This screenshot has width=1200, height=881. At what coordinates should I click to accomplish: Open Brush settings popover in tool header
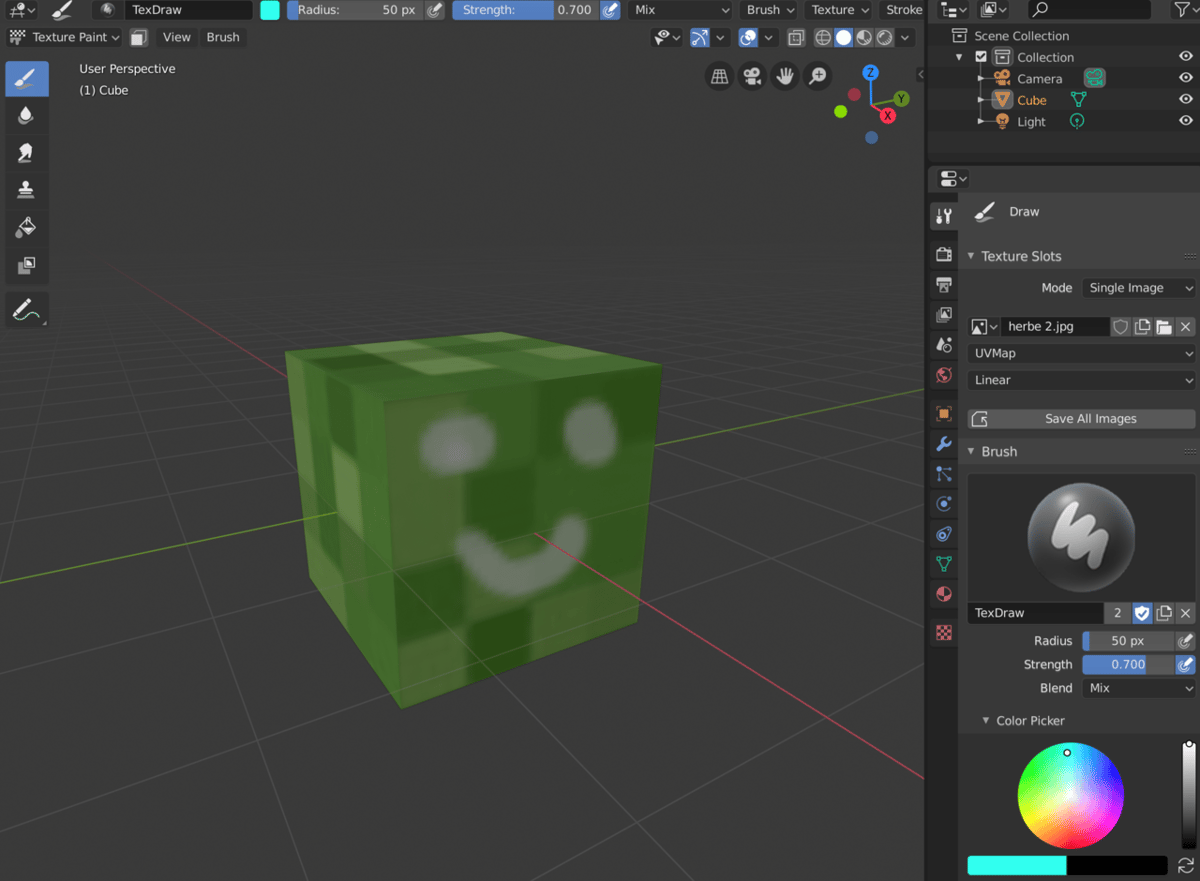coord(770,10)
